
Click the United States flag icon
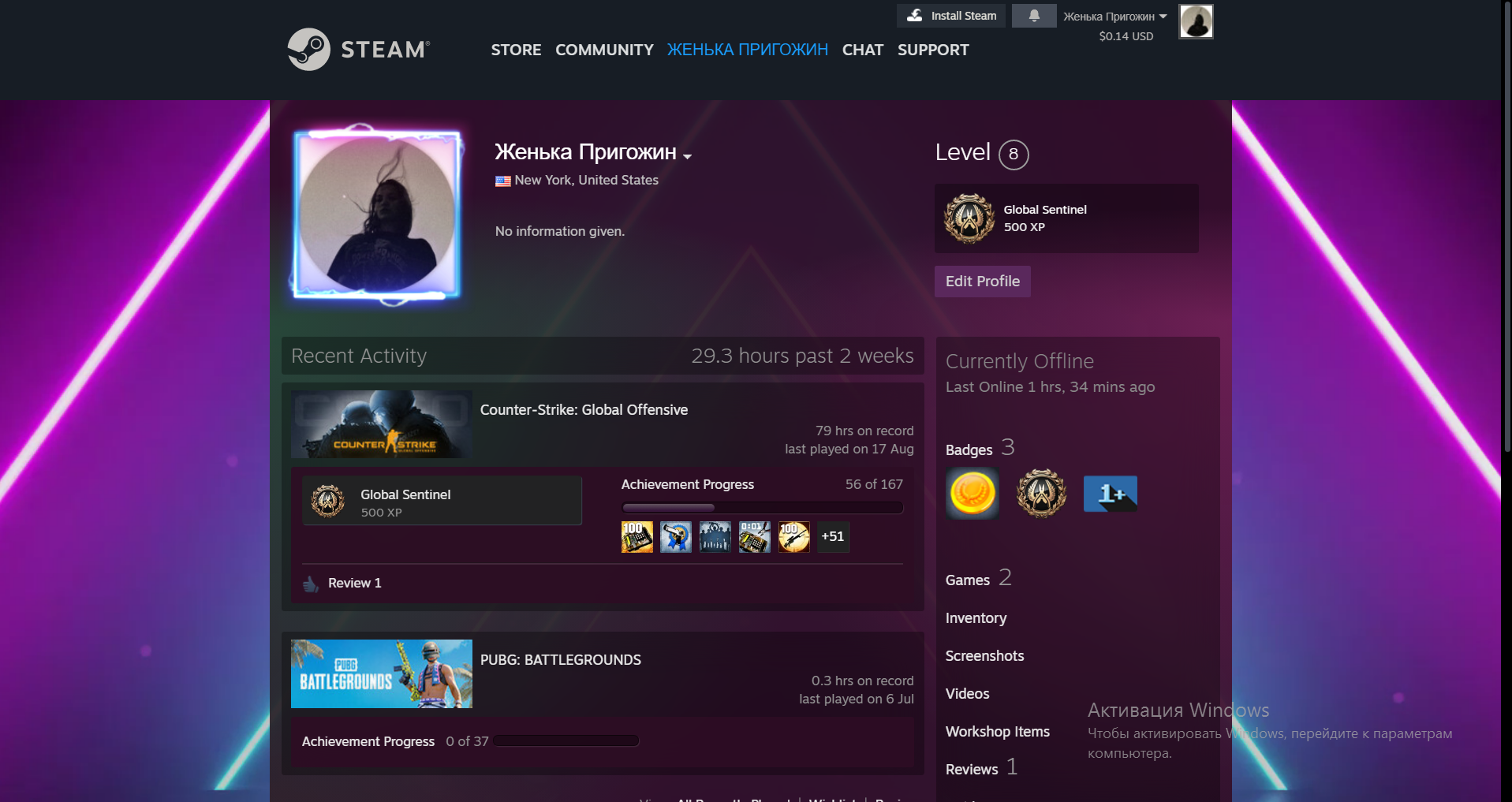pos(503,181)
